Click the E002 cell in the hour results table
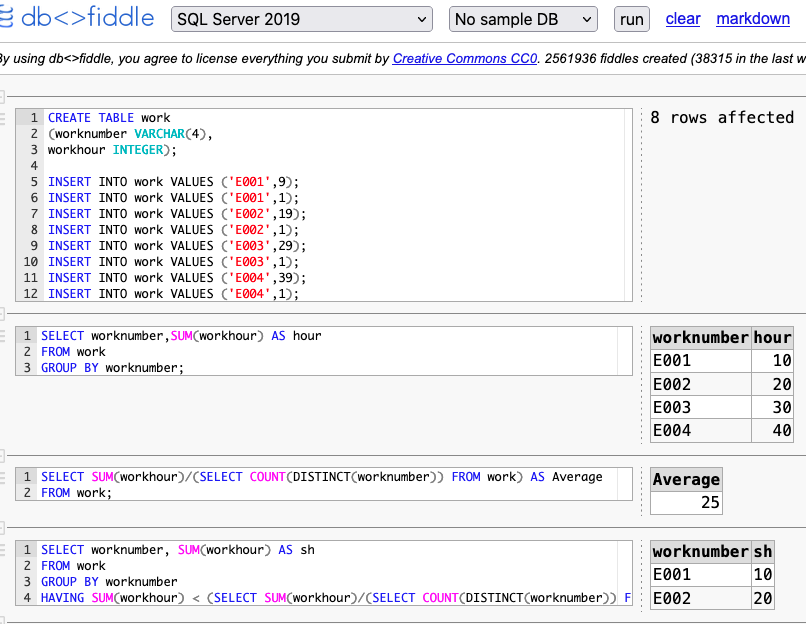Screen dimensions: 806x624 (701, 384)
